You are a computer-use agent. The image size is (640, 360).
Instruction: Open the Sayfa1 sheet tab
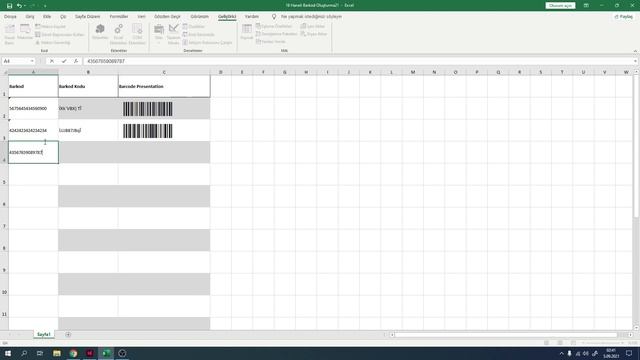(x=44, y=334)
